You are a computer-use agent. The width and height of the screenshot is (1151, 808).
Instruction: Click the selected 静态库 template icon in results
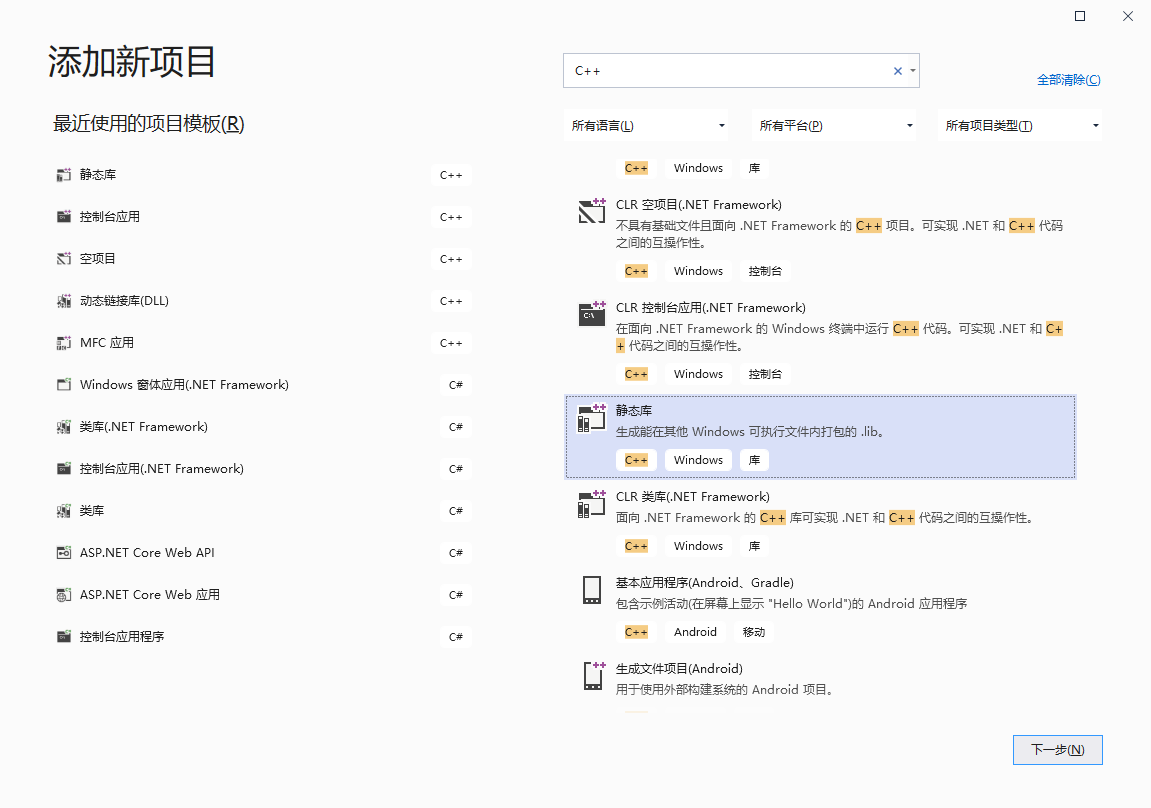pyautogui.click(x=592, y=418)
